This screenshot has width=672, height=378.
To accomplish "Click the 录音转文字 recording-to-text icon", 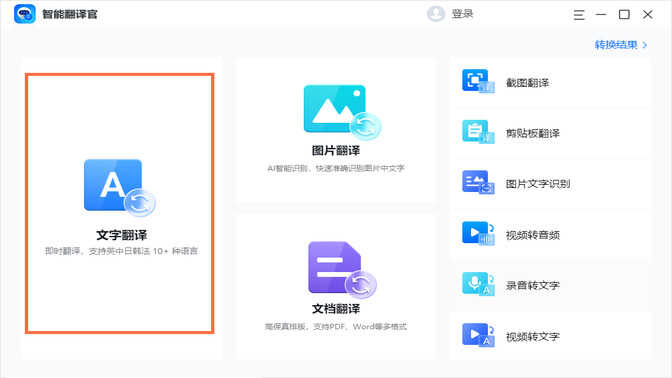I will click(x=478, y=284).
